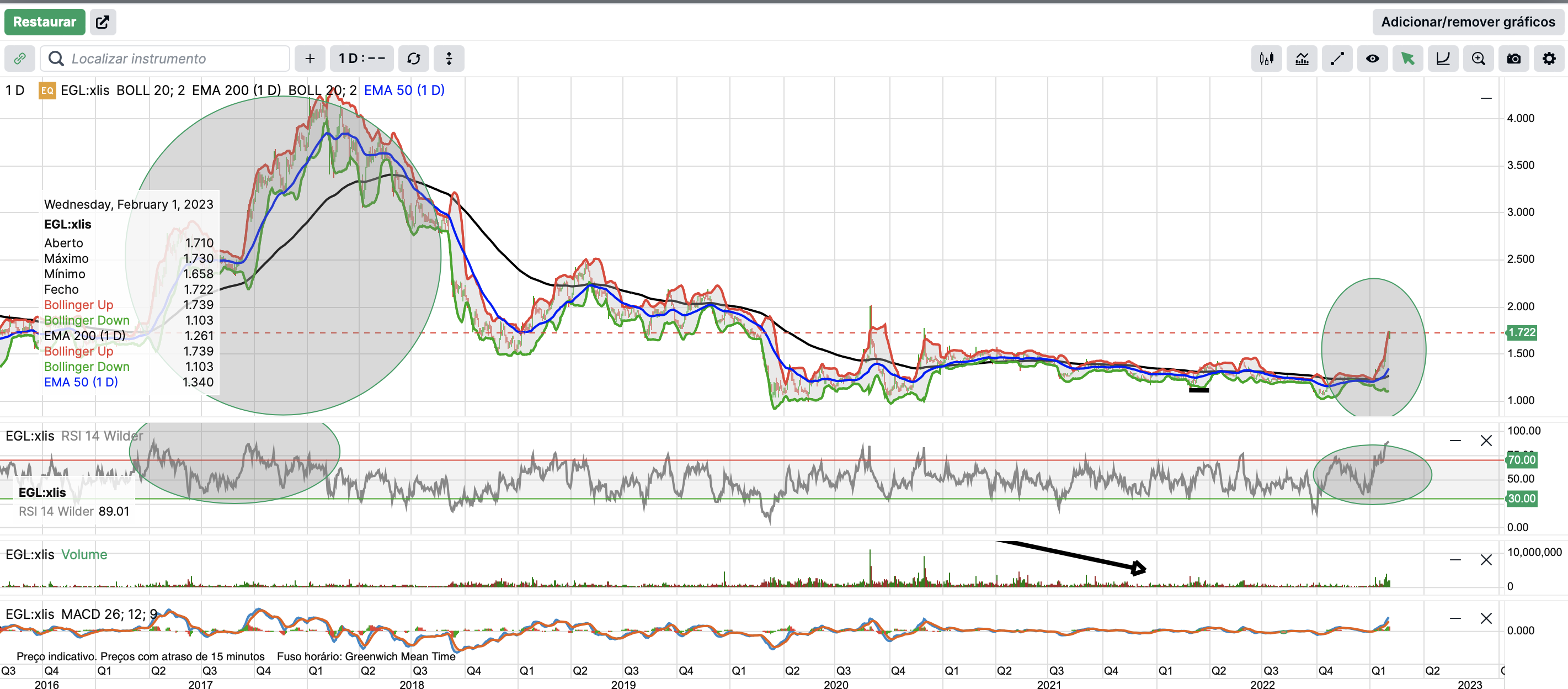Viewport: 1568px width, 689px height.
Task: Click the Restaurar button
Action: coord(45,22)
